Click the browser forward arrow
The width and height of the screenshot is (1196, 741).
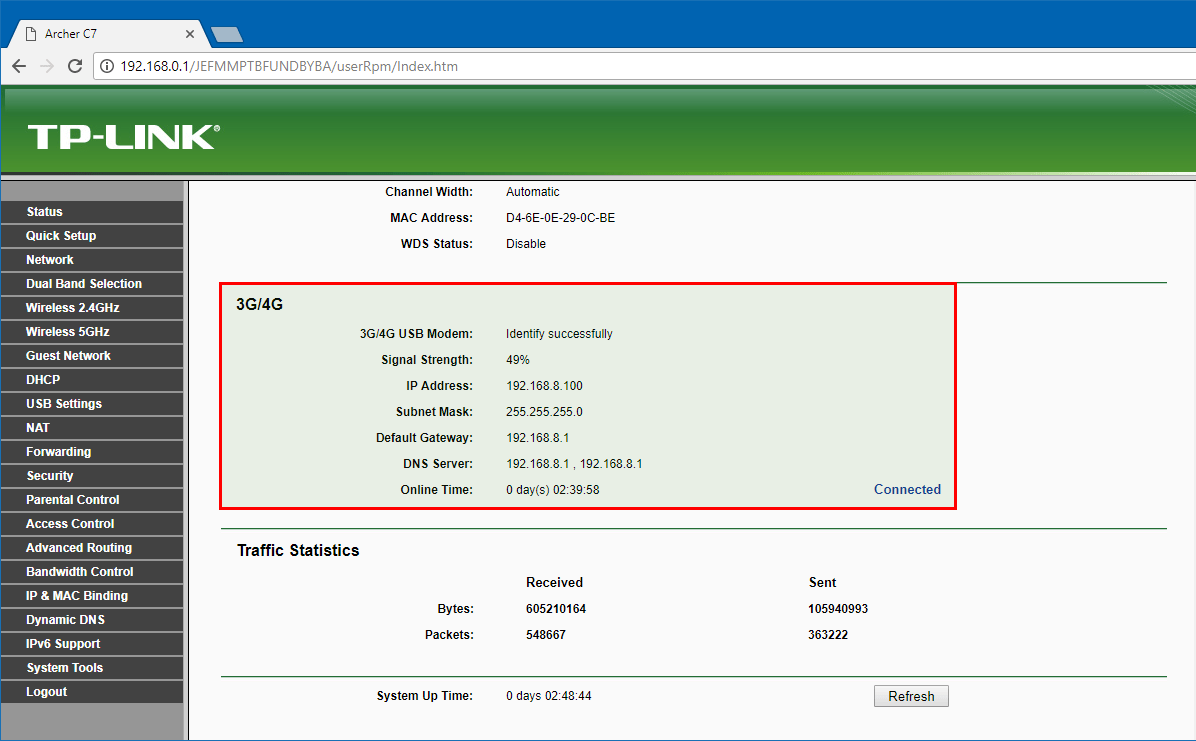(x=47, y=66)
